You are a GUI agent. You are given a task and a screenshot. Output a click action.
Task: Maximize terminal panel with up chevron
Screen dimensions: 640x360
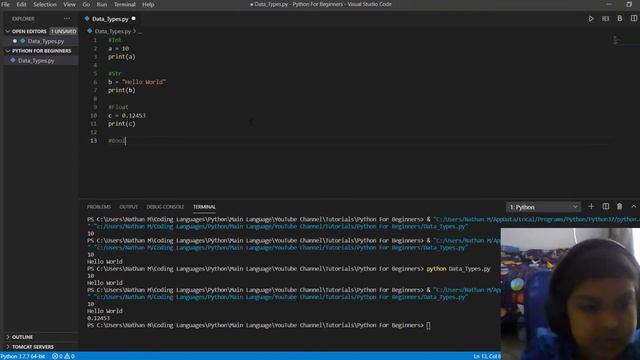click(x=633, y=207)
